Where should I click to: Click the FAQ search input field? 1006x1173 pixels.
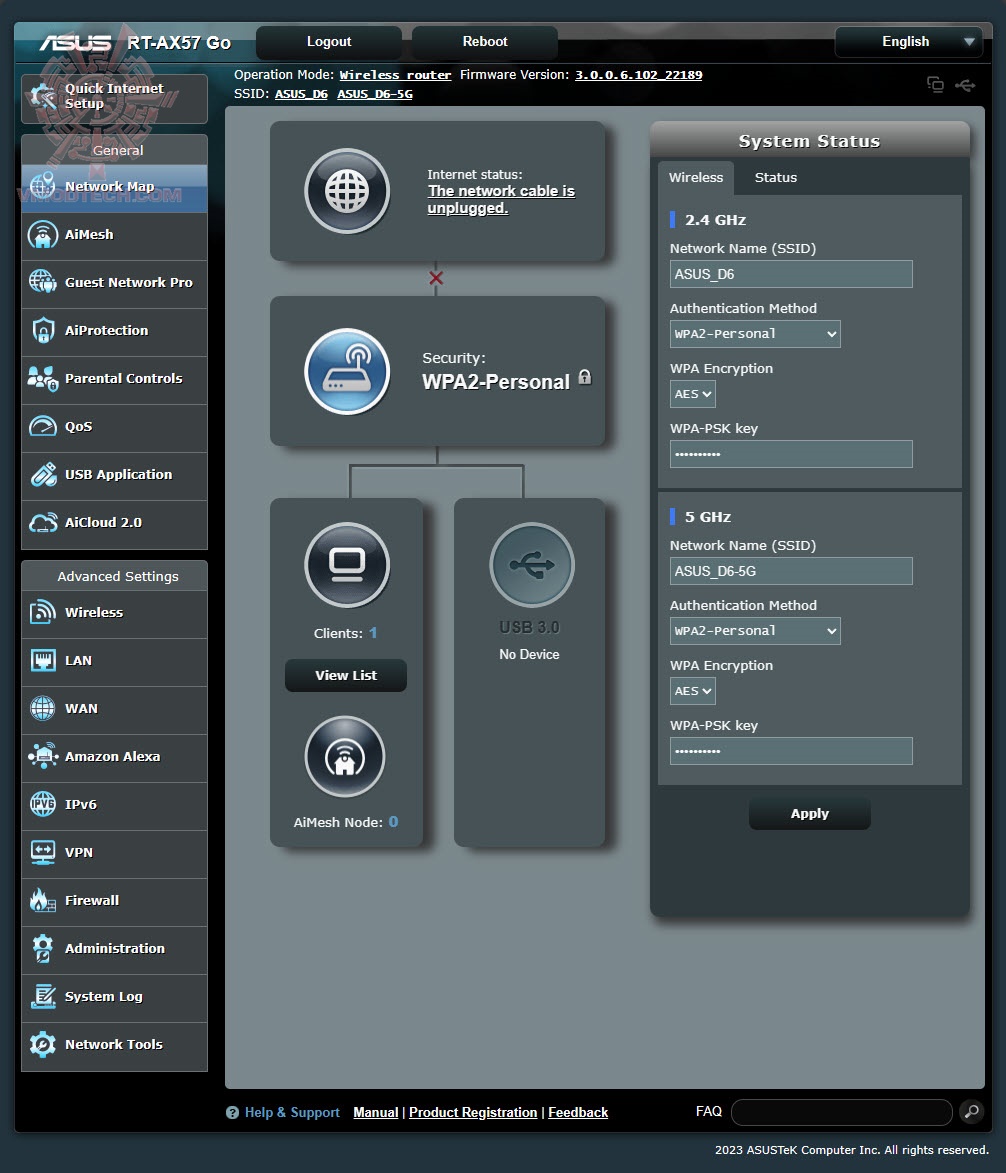pos(841,1112)
